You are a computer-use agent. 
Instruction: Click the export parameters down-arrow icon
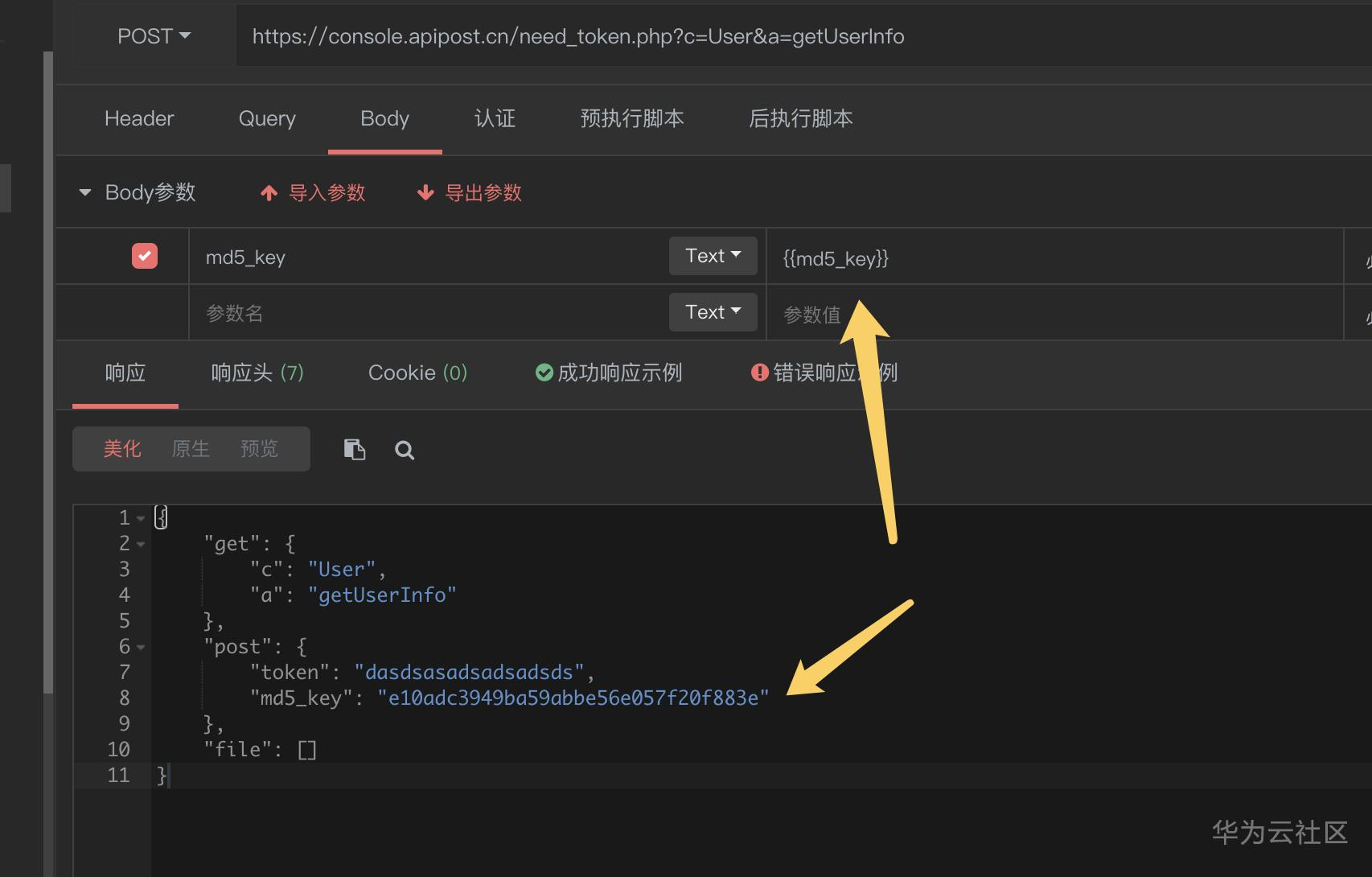click(x=425, y=193)
